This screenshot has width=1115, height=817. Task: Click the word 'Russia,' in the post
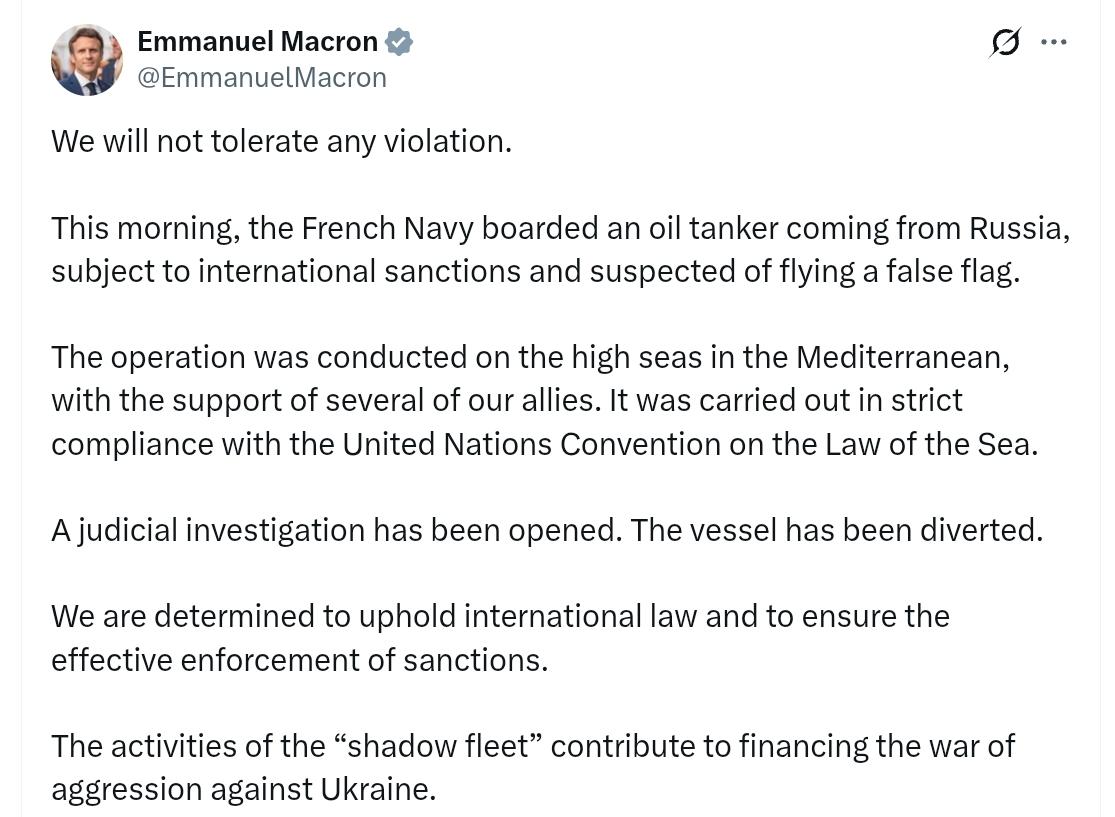pos(1019,228)
